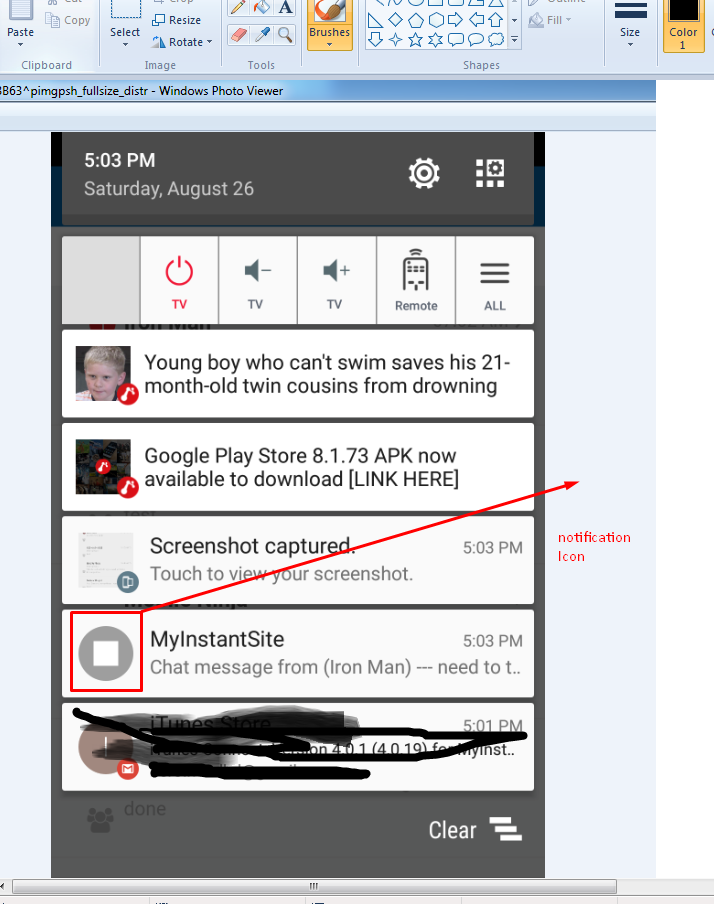Viewport: 714px width, 904px height.
Task: Click the boy photo thumbnail
Action: point(103,373)
